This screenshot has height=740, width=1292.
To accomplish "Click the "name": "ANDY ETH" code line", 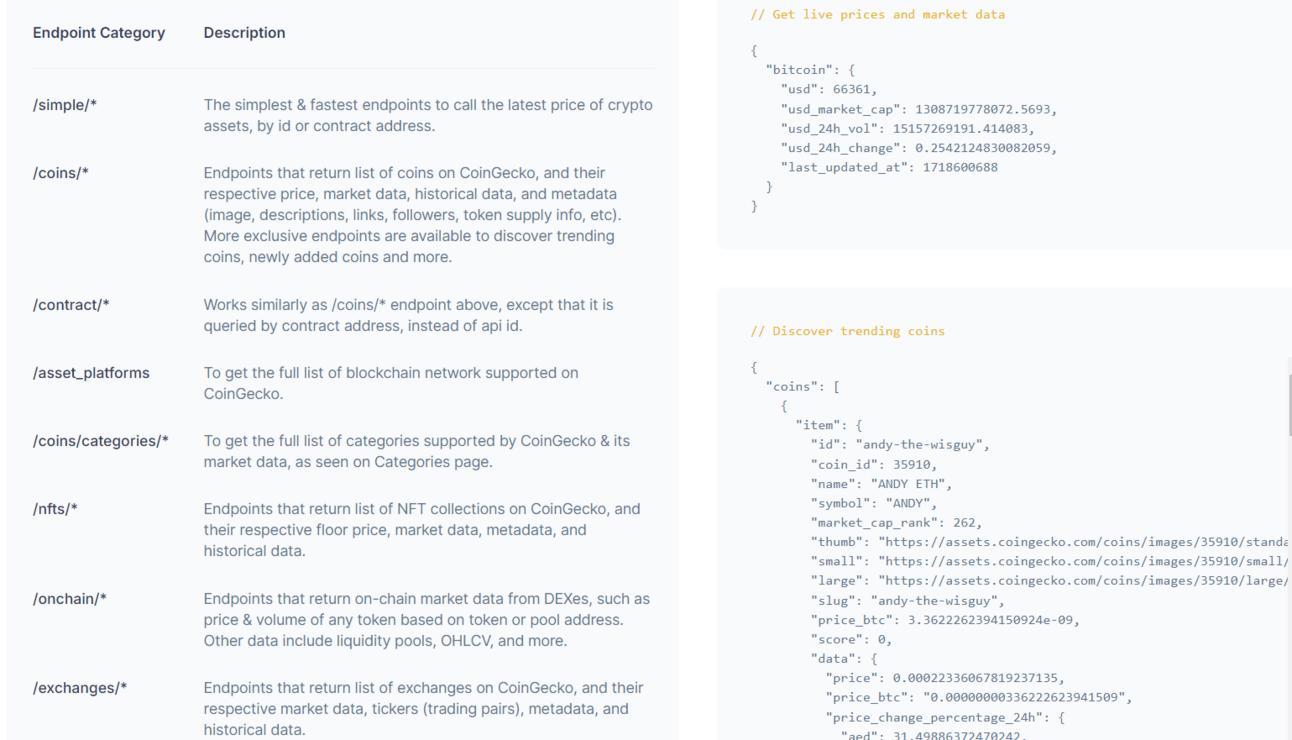I will click(x=881, y=484).
